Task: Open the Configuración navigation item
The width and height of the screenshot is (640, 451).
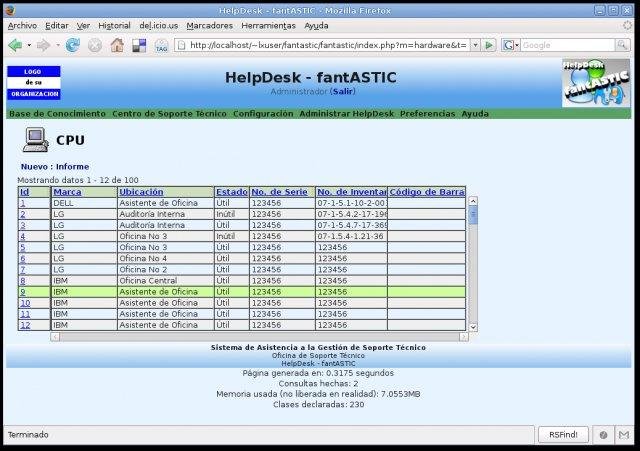Action: tap(263, 114)
